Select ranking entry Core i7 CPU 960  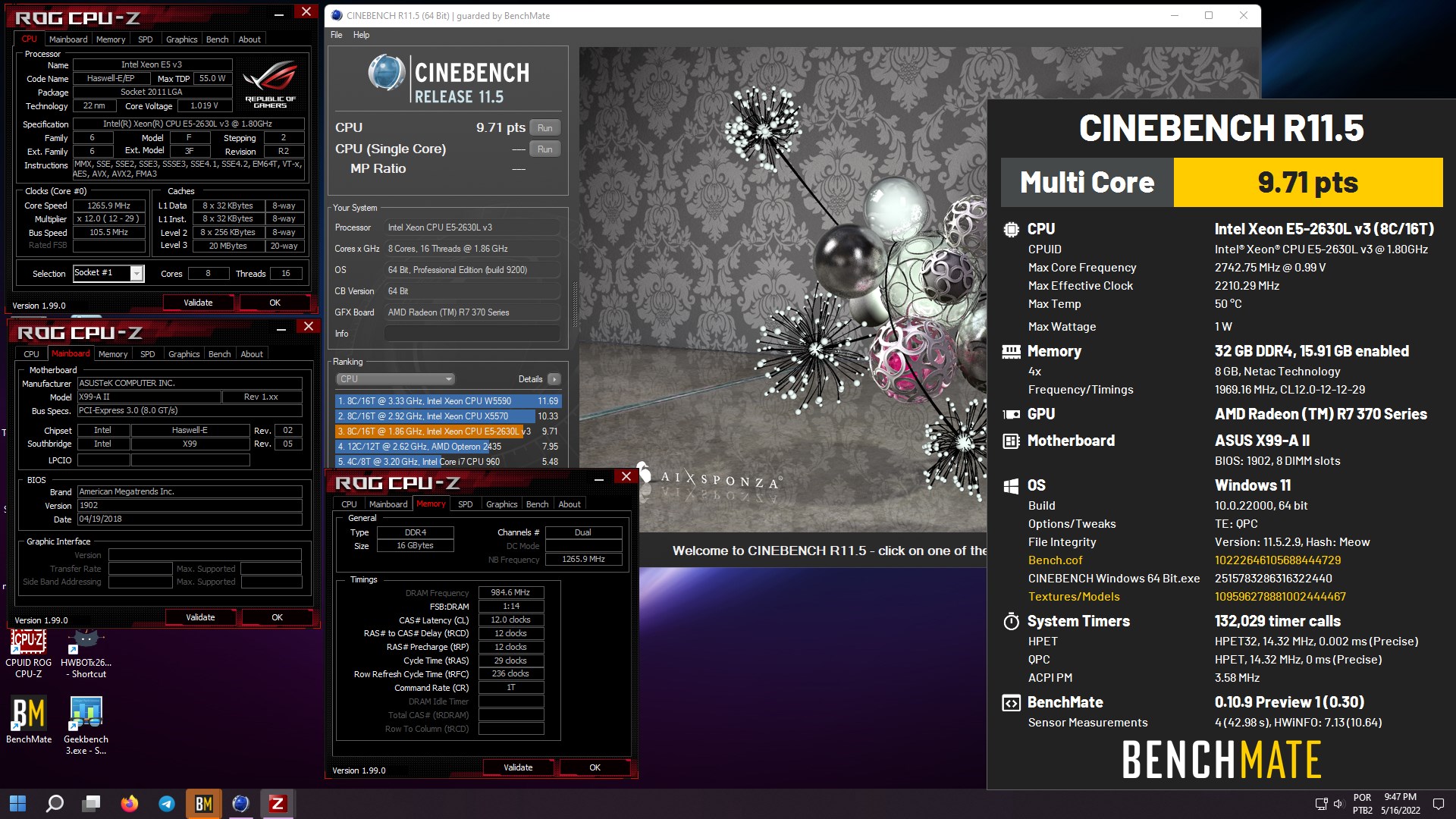click(448, 462)
